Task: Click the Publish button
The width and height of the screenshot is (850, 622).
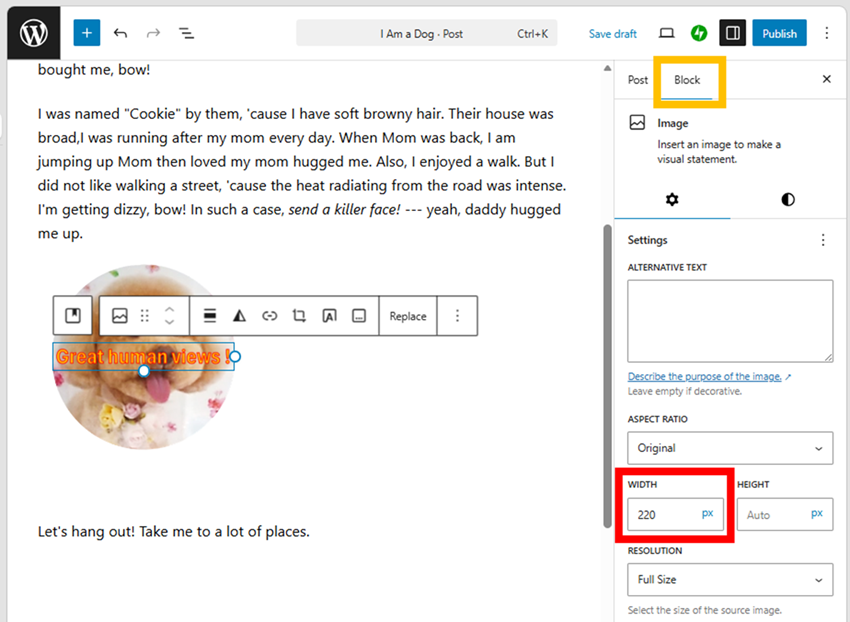Action: coord(779,33)
